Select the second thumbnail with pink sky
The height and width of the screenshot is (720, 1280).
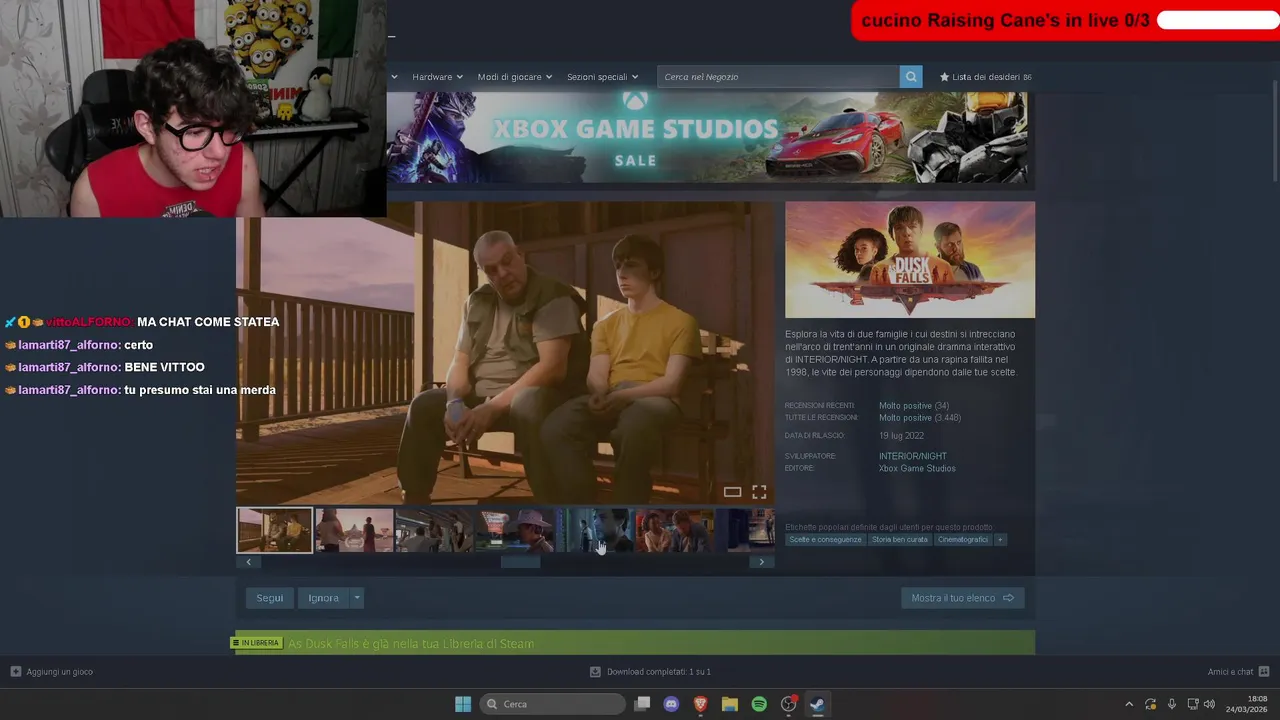[355, 530]
